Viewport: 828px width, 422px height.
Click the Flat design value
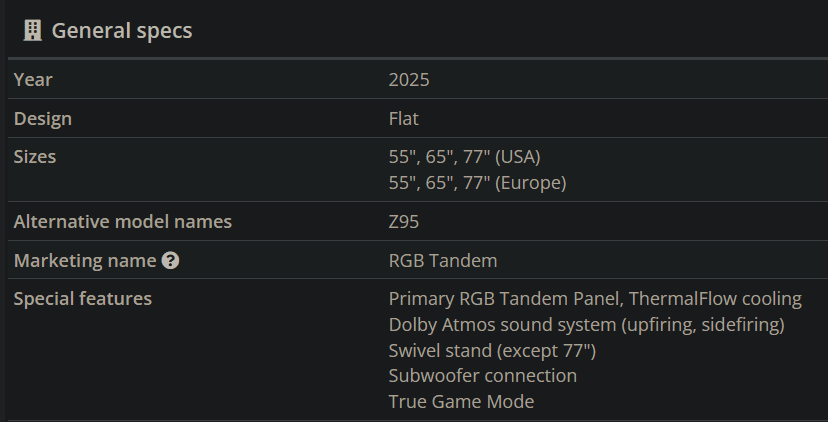pyautogui.click(x=404, y=118)
